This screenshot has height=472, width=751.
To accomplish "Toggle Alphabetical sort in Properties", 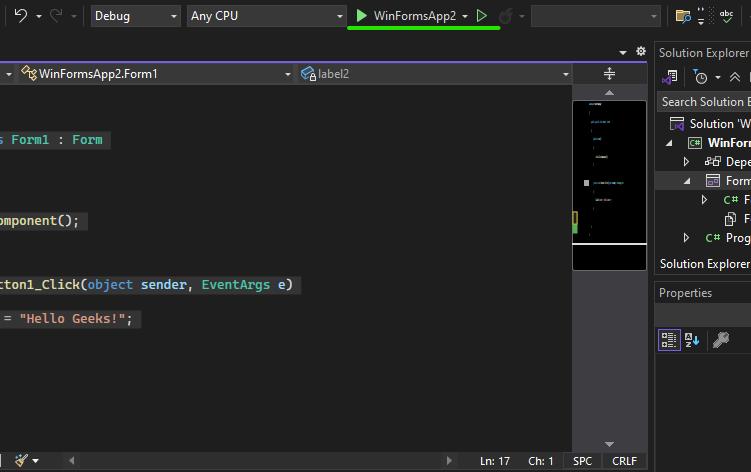I will tap(692, 340).
